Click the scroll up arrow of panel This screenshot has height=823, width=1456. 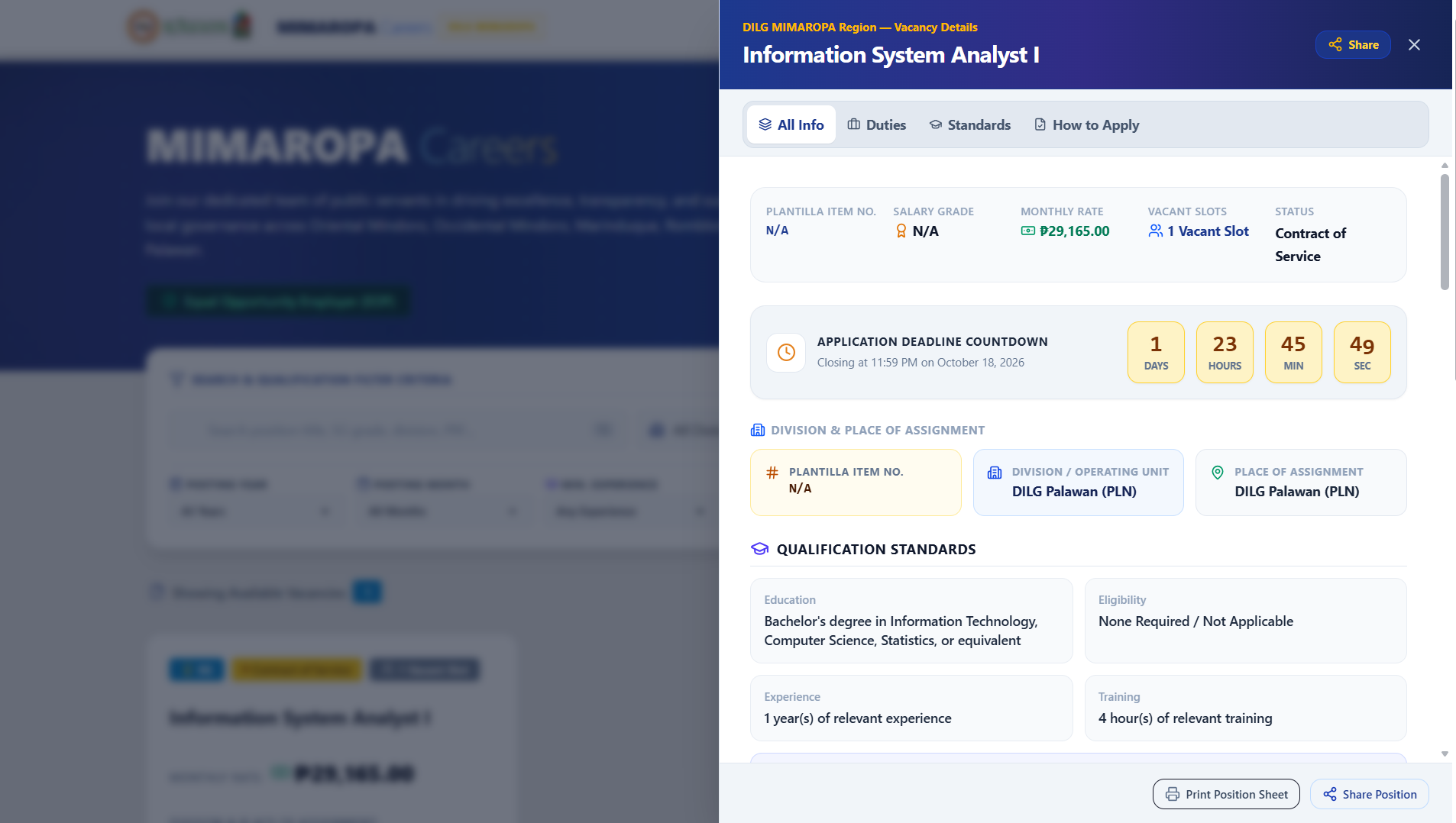(x=1445, y=166)
